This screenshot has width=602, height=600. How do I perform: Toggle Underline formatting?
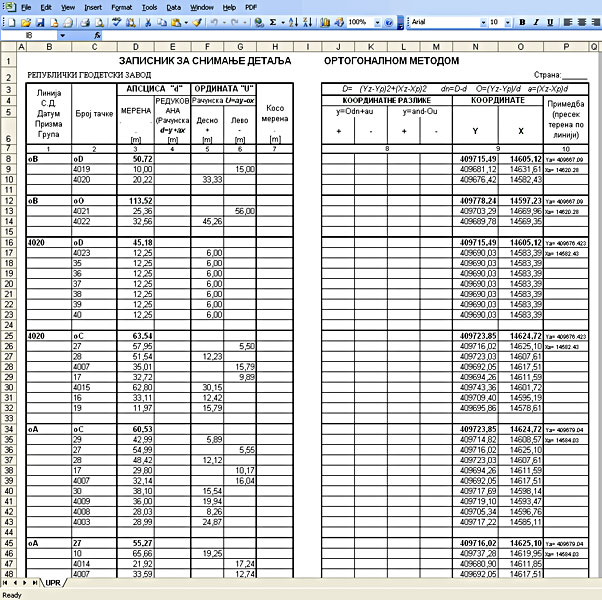tap(550, 21)
